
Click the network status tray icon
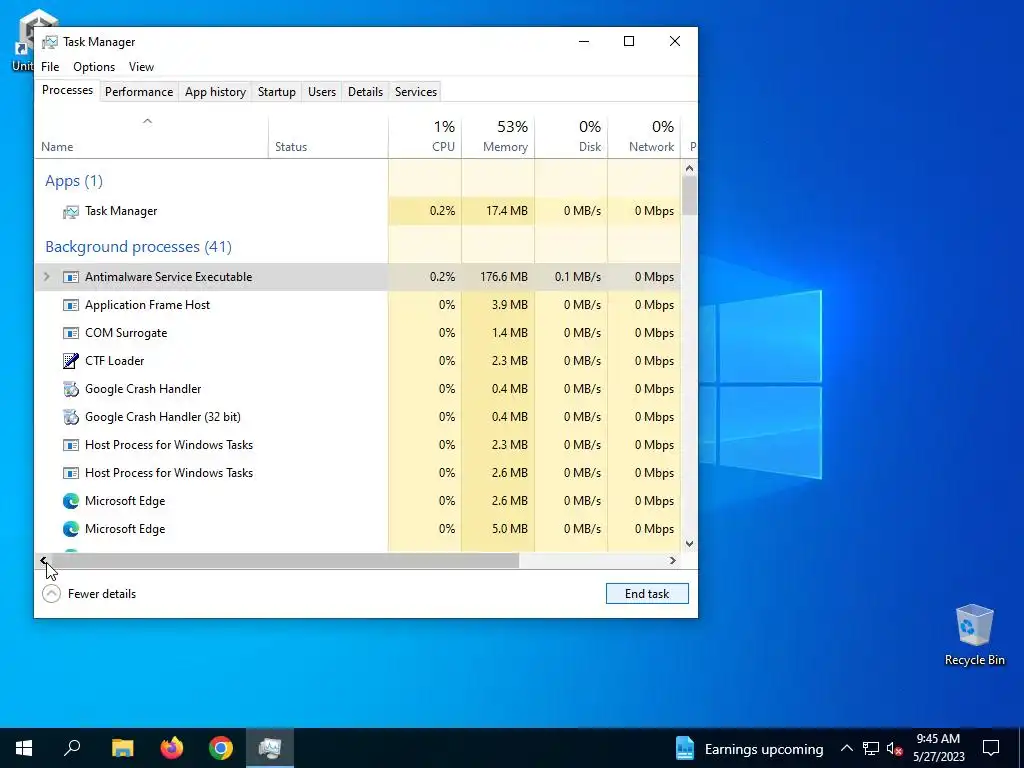pos(871,748)
